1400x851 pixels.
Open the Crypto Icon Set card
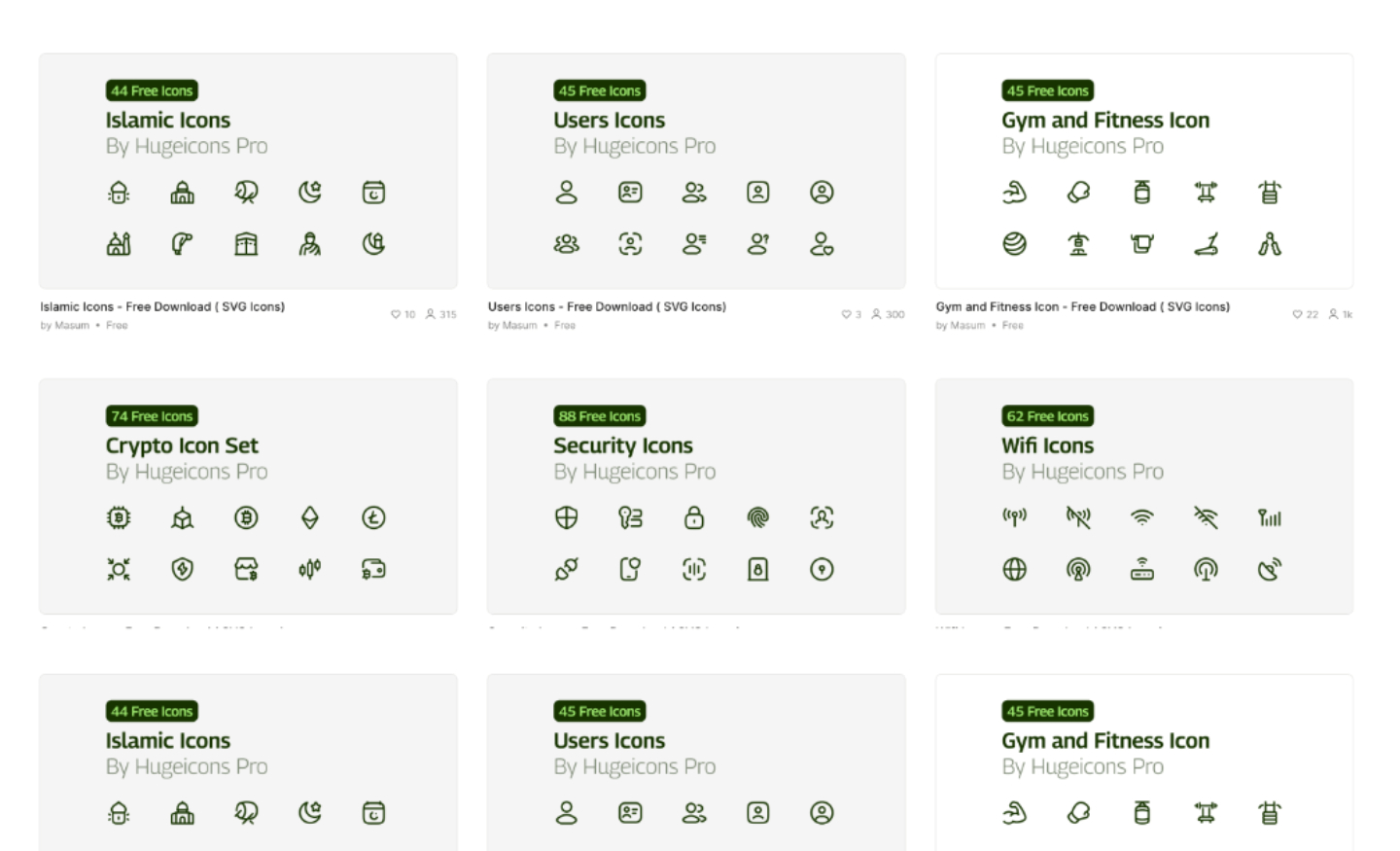(248, 496)
